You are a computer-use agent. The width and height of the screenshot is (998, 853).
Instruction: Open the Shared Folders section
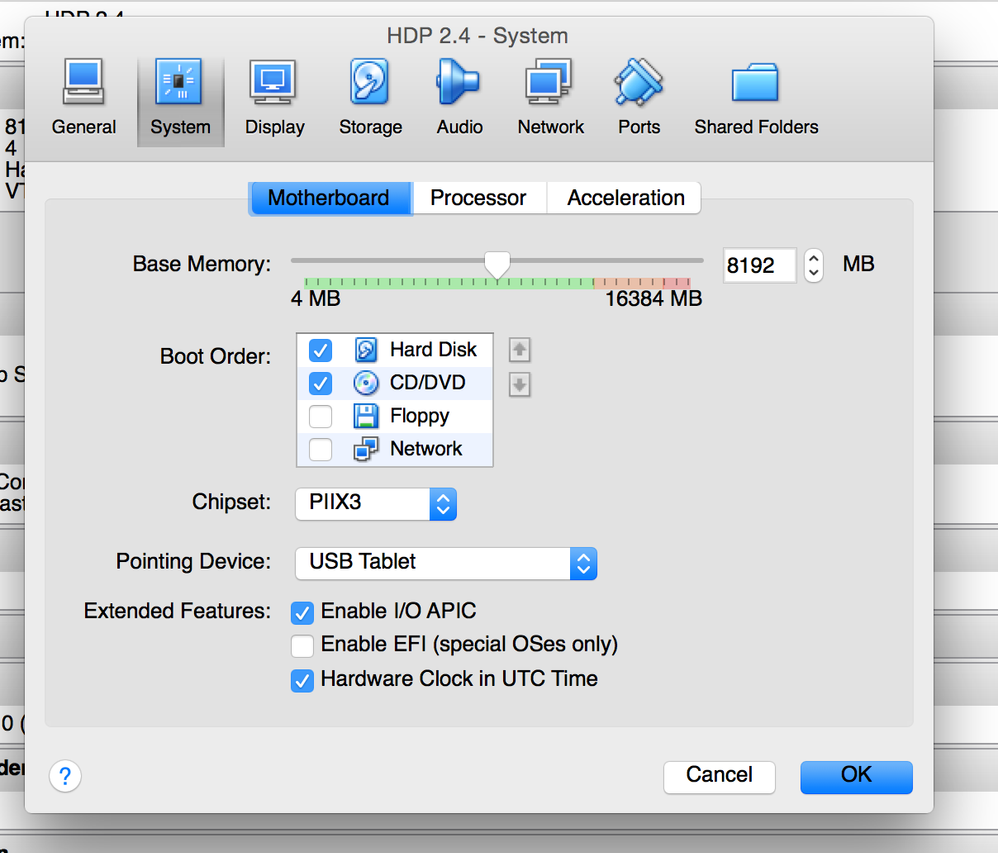tap(756, 99)
